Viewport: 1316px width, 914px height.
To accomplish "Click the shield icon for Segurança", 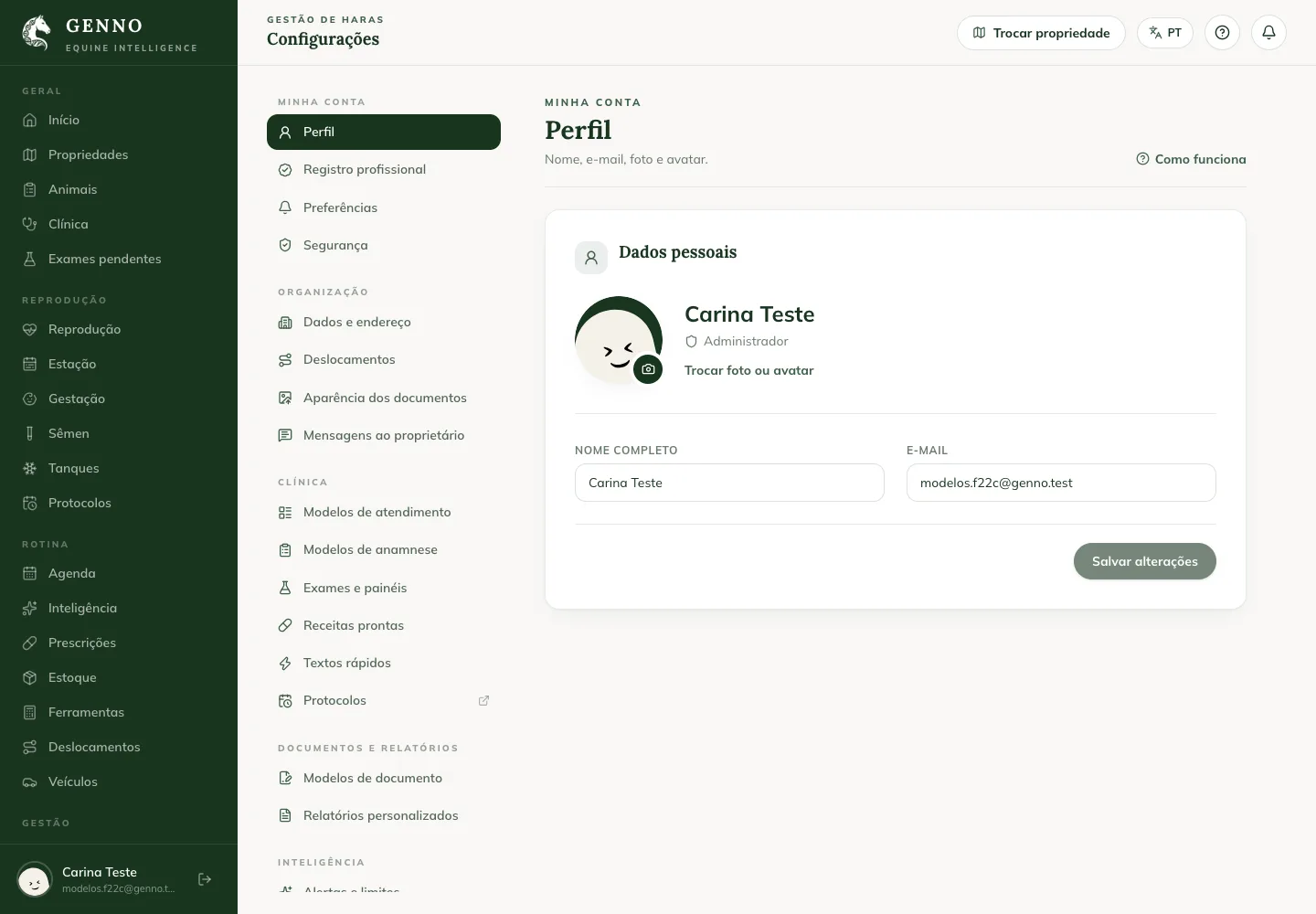I will tap(285, 245).
